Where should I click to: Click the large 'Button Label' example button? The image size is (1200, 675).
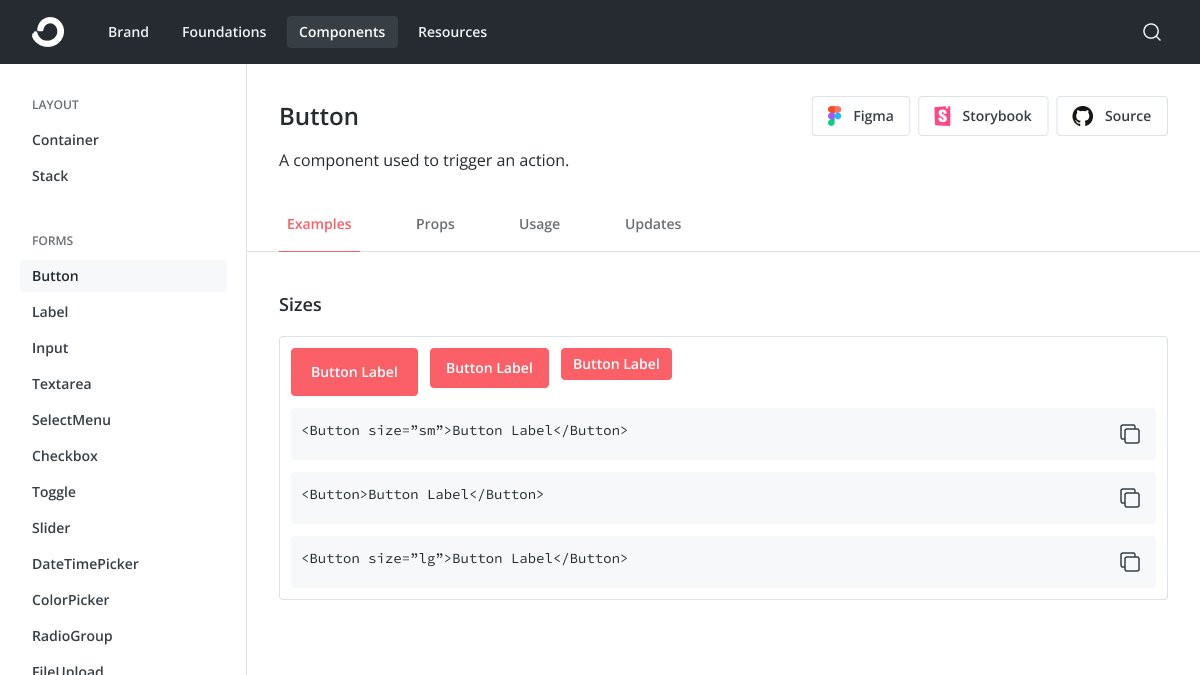tap(354, 371)
